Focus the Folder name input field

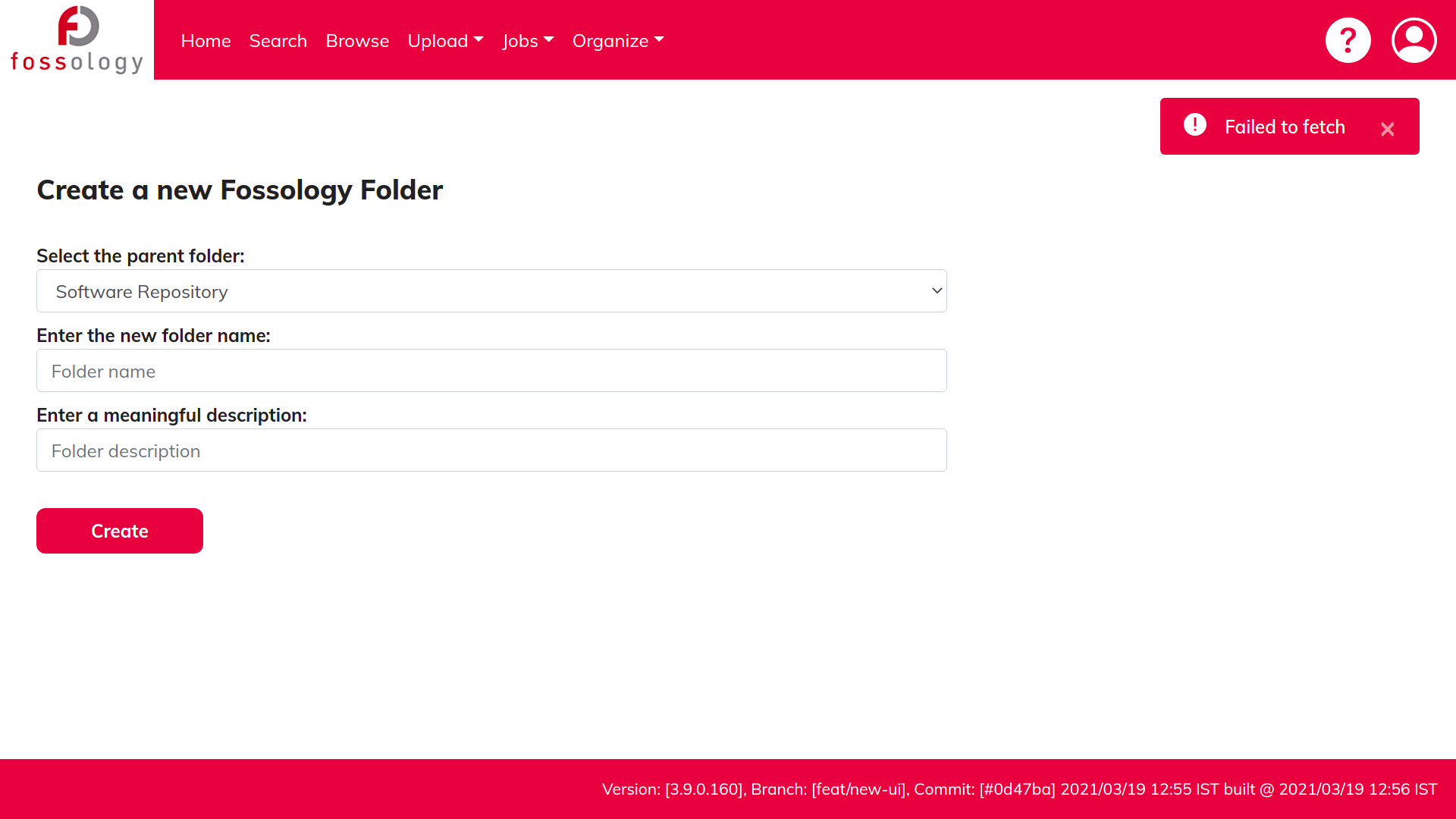coord(491,371)
